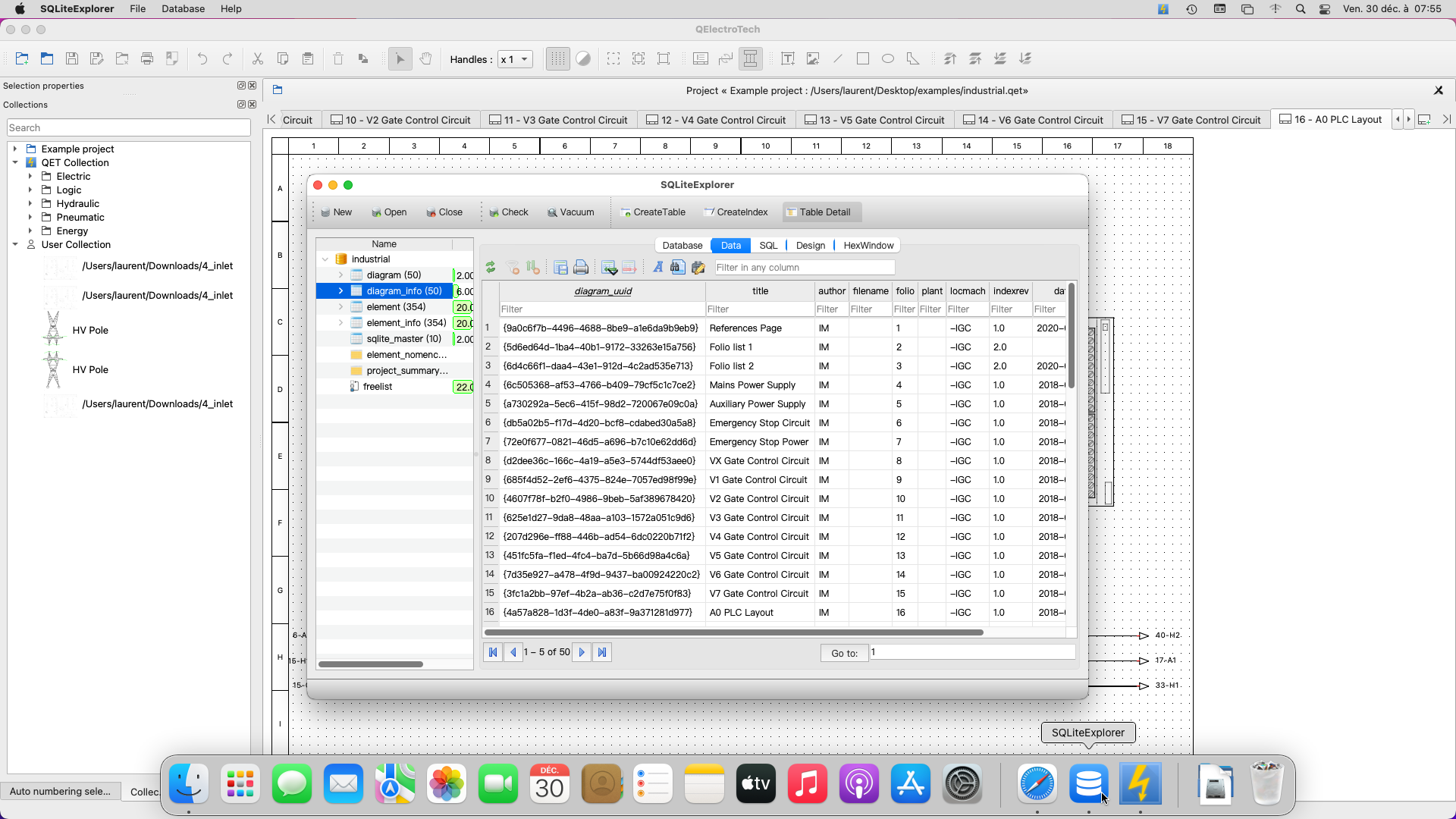Select the ellipse drawing tool
The image size is (1456, 819).
(x=888, y=59)
